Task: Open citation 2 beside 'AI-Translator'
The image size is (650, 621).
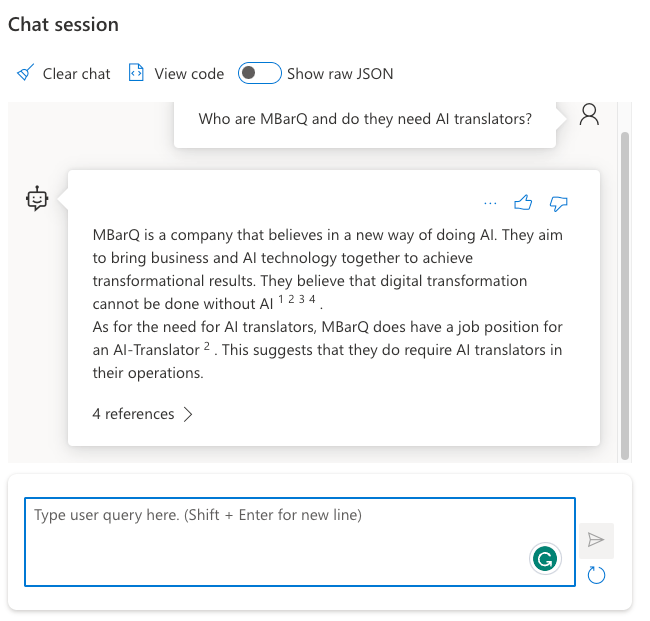Action: [206, 346]
